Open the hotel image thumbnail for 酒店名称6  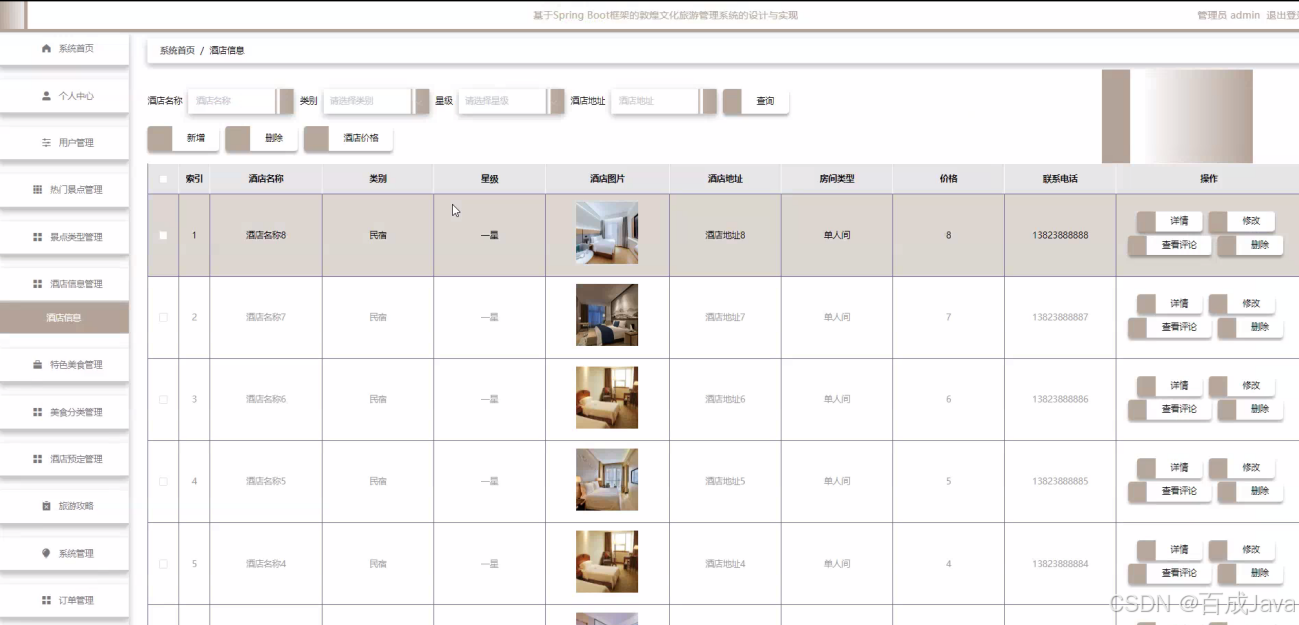tap(607, 397)
